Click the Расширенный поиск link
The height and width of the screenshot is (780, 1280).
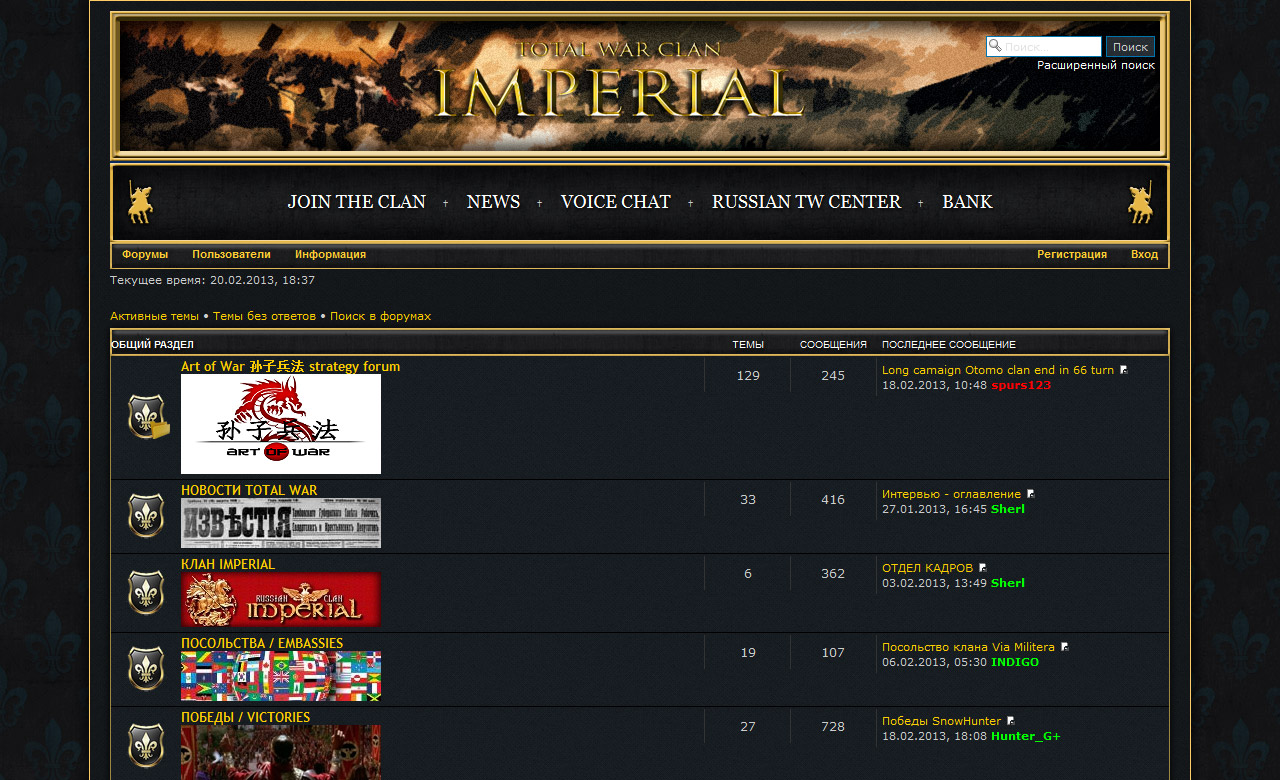pos(1095,65)
